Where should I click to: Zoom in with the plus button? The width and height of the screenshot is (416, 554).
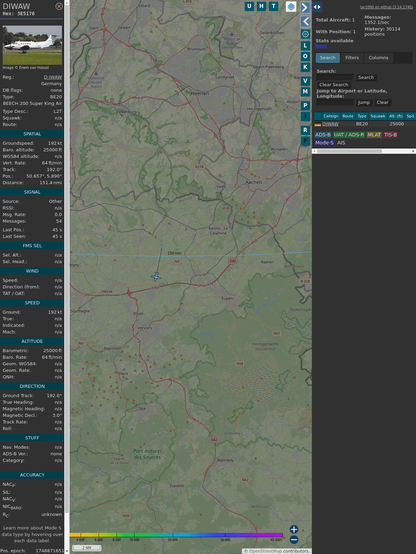point(294,529)
